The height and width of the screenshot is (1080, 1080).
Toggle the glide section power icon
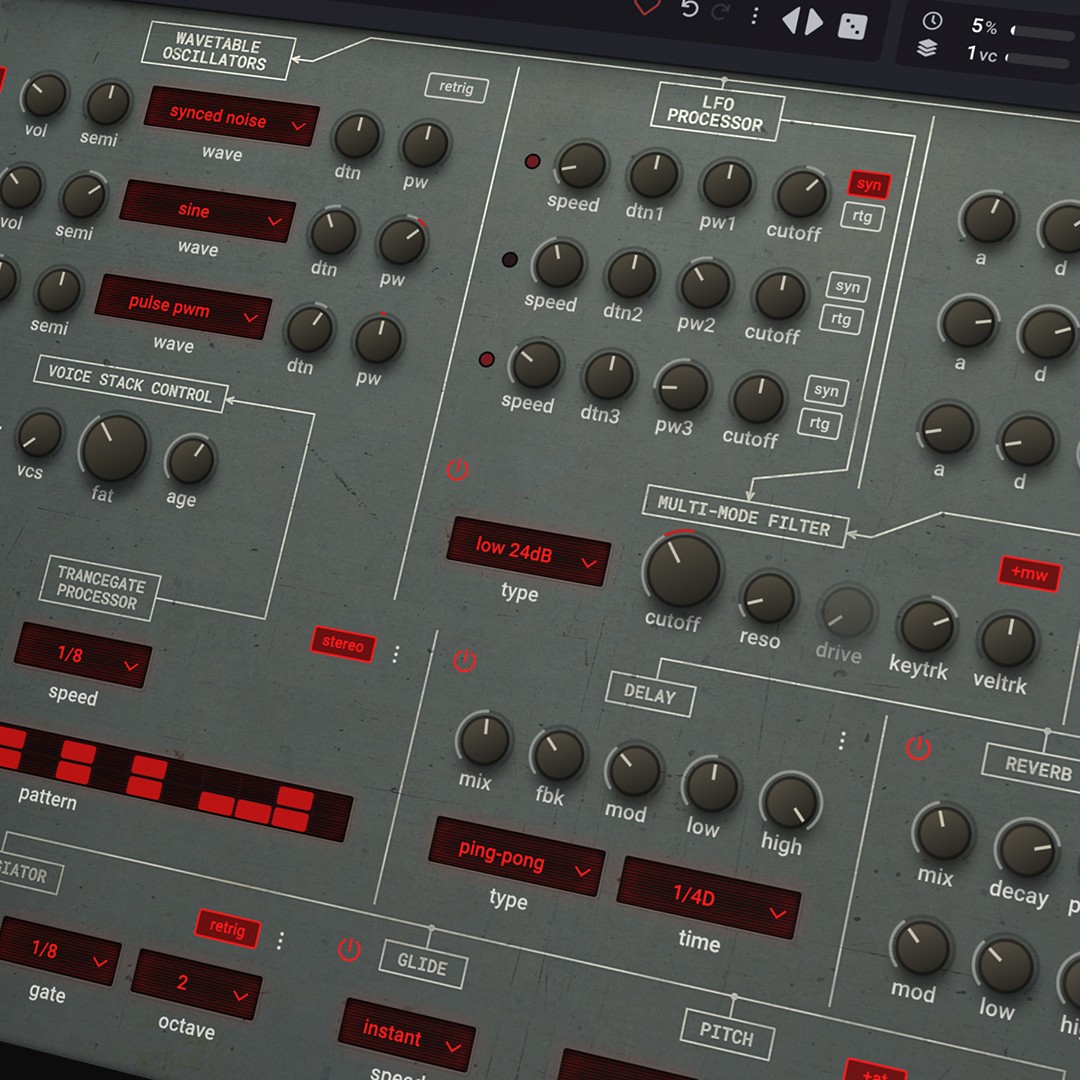[349, 950]
